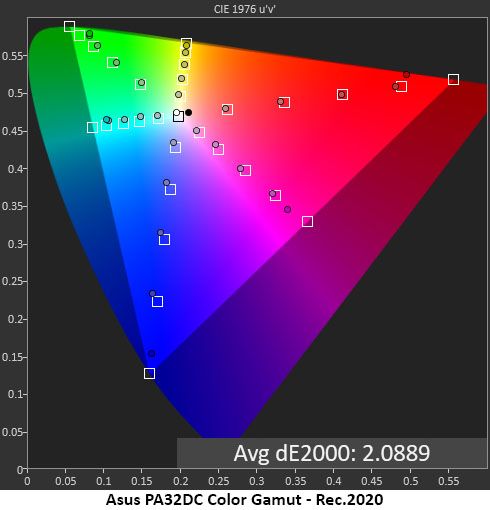
Task: Select the Rec.2020 green primary target square
Action: (69, 26)
